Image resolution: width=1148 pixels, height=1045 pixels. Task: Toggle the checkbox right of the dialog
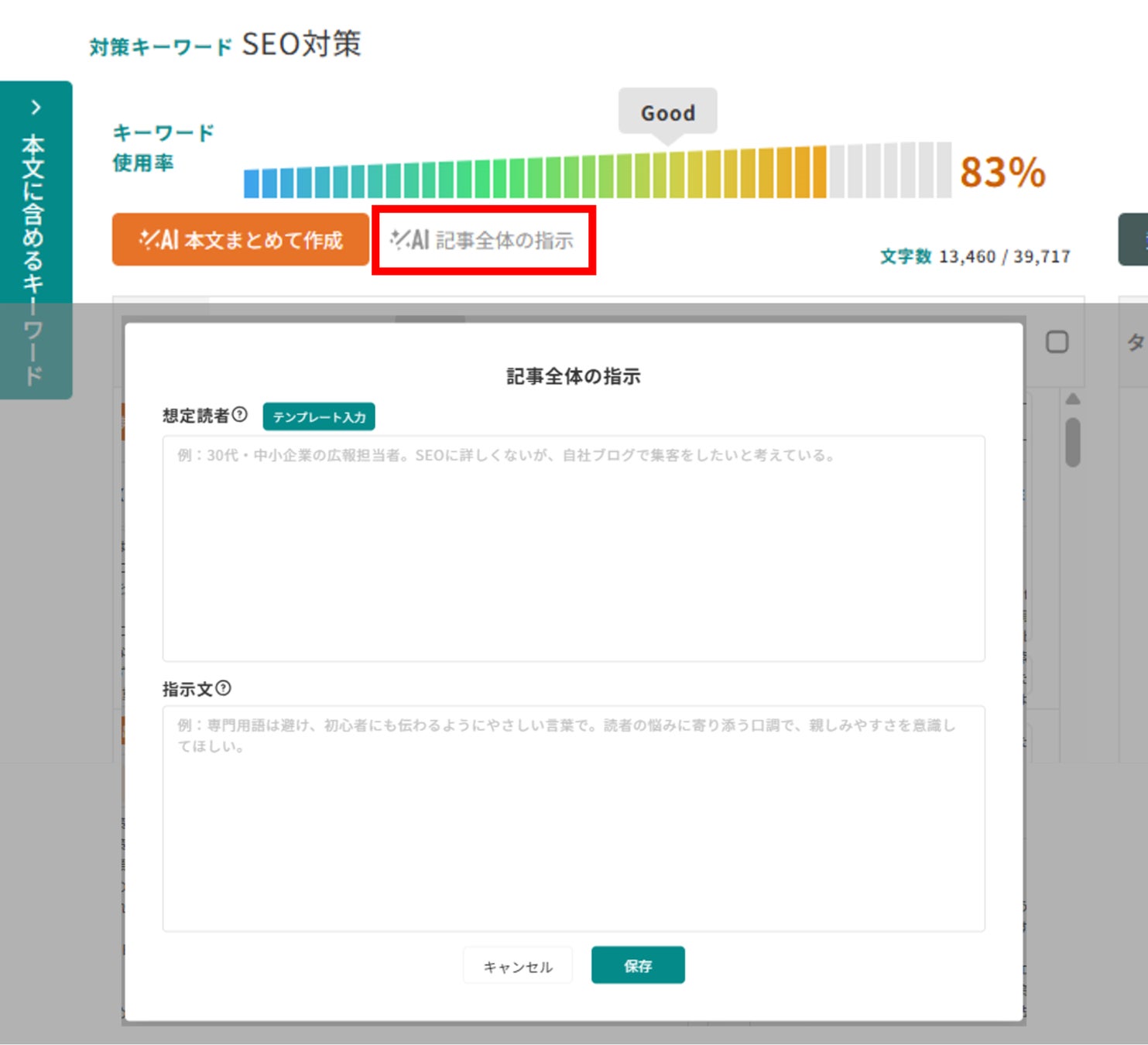pyautogui.click(x=1057, y=342)
